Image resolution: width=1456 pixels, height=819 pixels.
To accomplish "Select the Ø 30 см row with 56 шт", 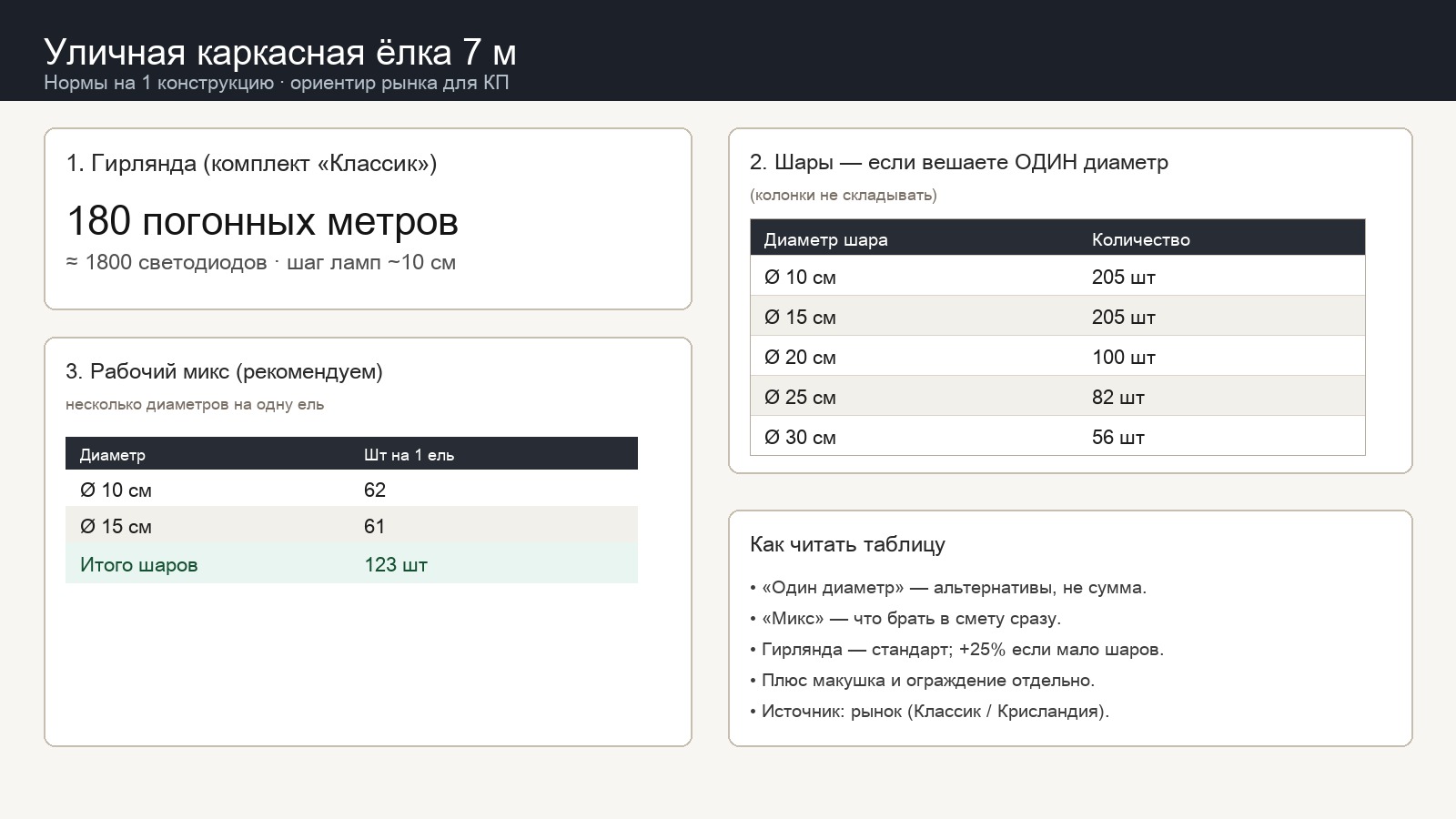I will tap(1057, 436).
